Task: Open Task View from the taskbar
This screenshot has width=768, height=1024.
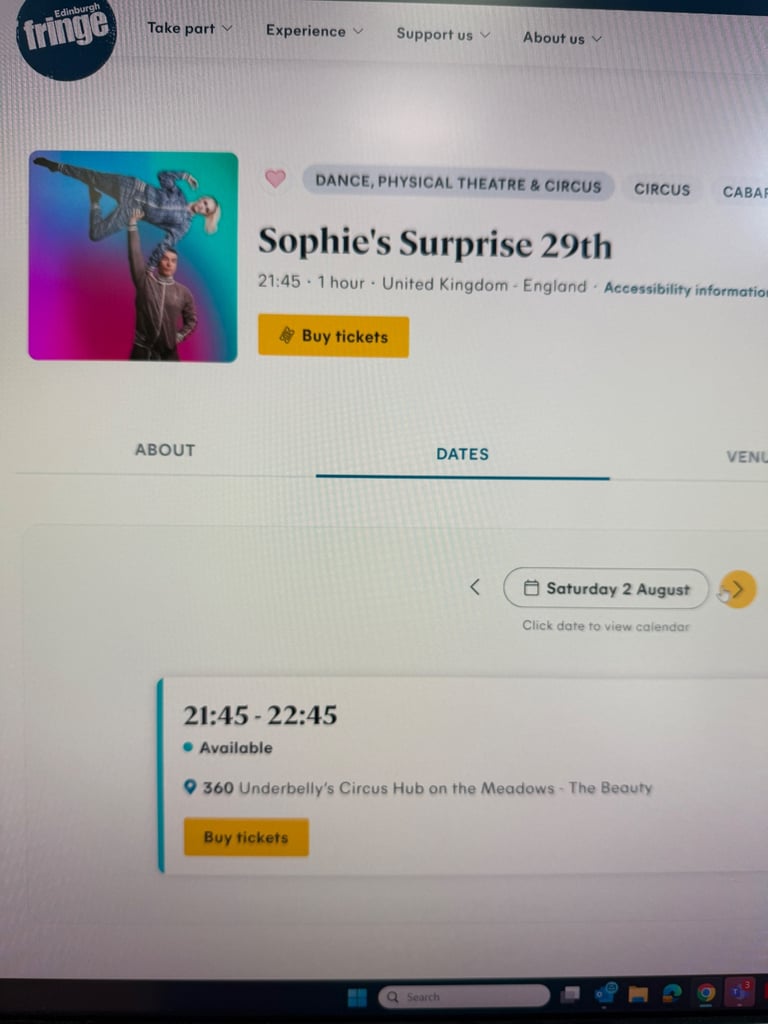Action: (571, 995)
